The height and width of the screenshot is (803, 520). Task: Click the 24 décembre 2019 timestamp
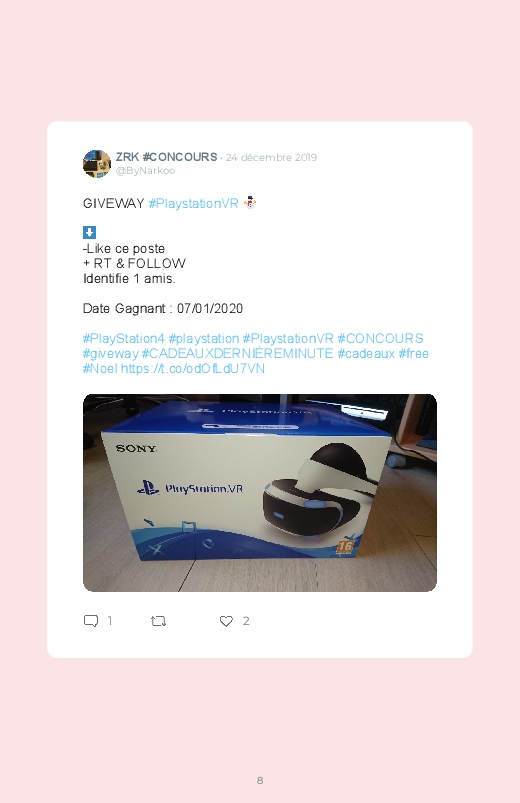tap(272, 157)
